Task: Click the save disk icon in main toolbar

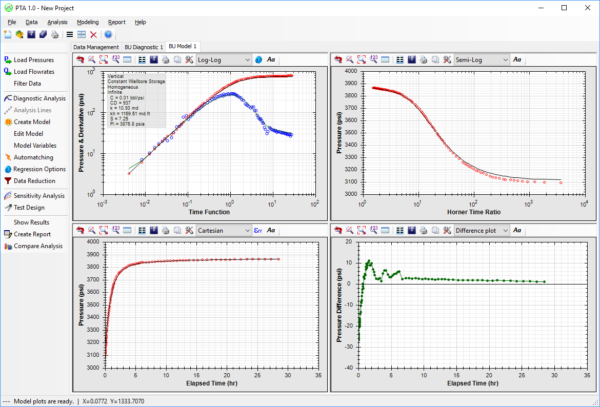Action: pyautogui.click(x=31, y=34)
